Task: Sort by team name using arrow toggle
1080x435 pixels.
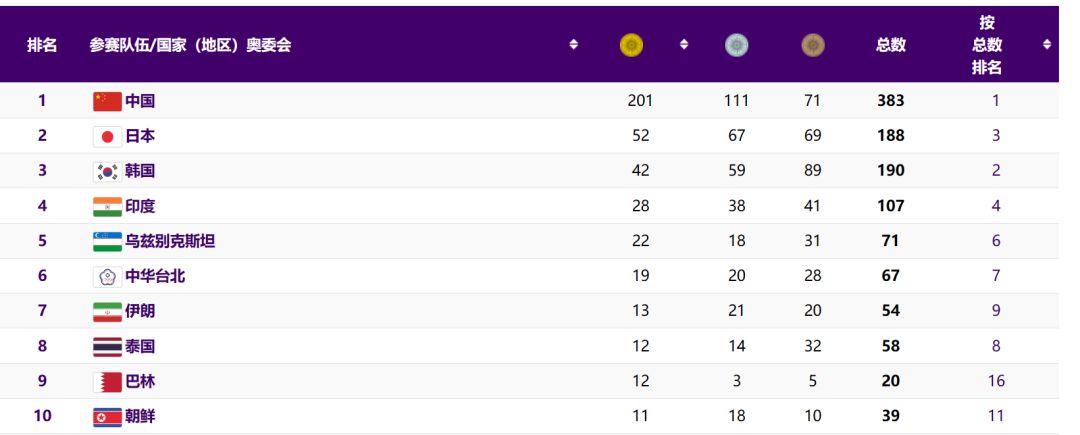Action: 573,45
